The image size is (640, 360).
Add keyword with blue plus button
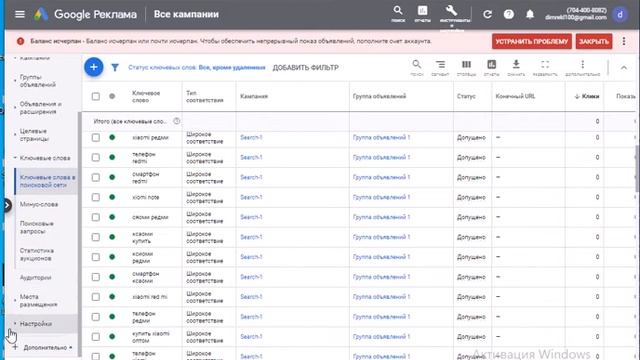tap(93, 67)
